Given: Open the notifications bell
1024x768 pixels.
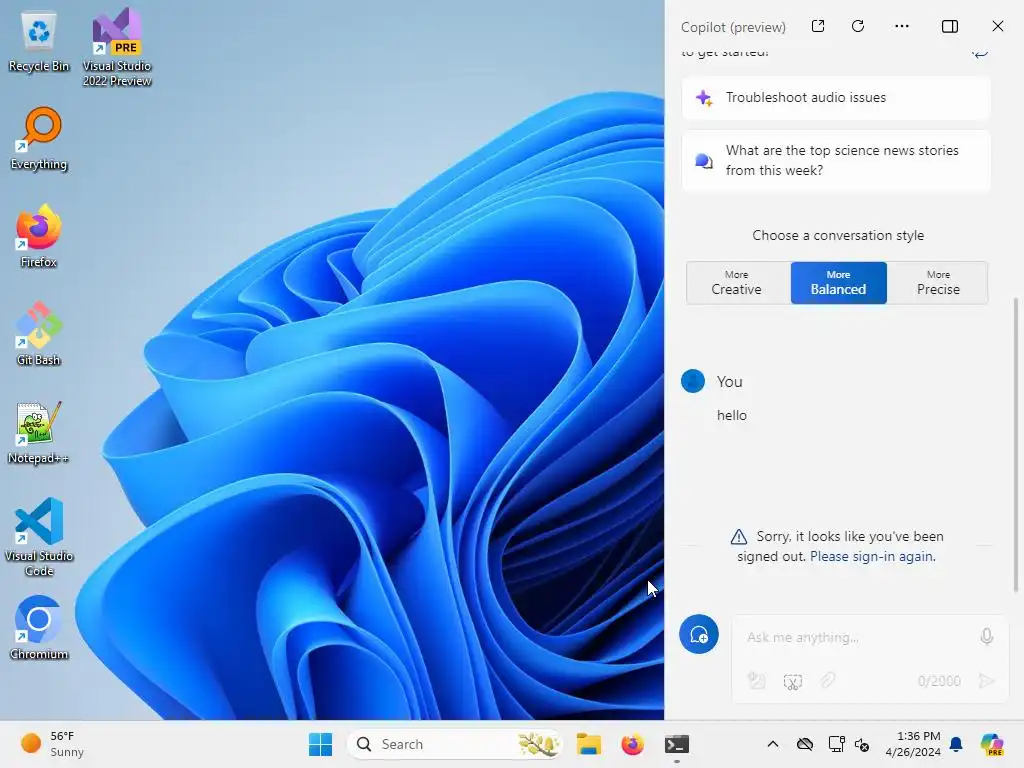Looking at the screenshot, I should pos(956,744).
